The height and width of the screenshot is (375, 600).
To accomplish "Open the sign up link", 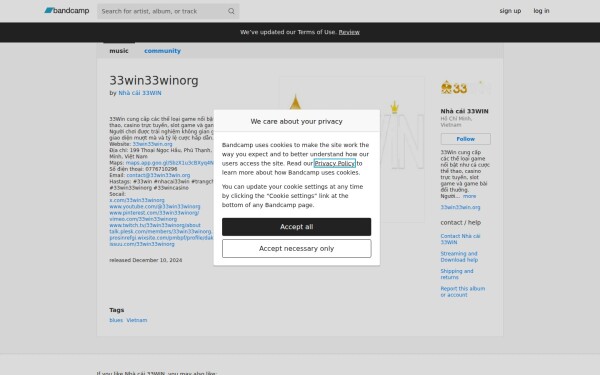I will (x=510, y=11).
